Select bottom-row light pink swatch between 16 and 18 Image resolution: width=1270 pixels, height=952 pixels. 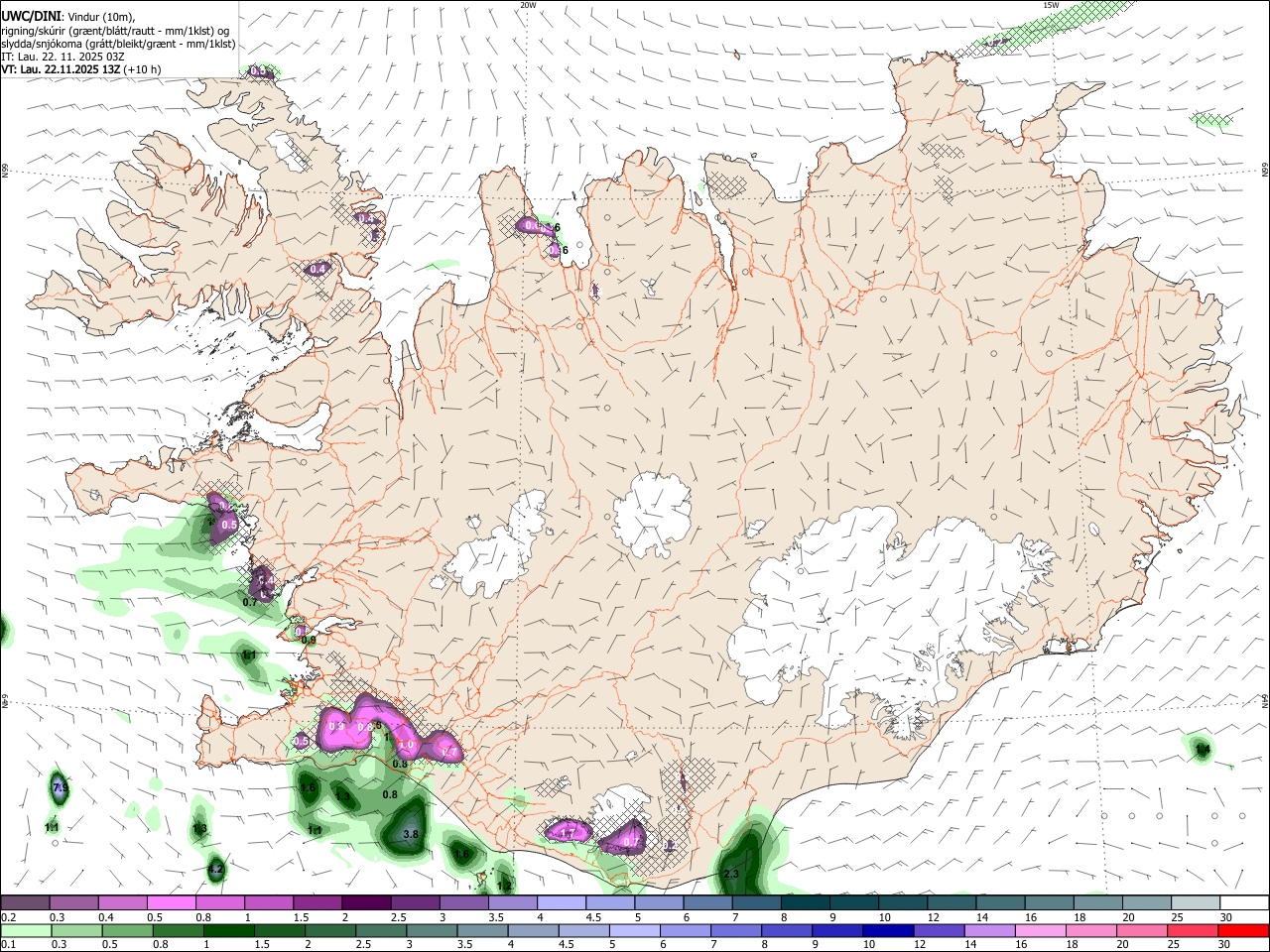click(1043, 930)
